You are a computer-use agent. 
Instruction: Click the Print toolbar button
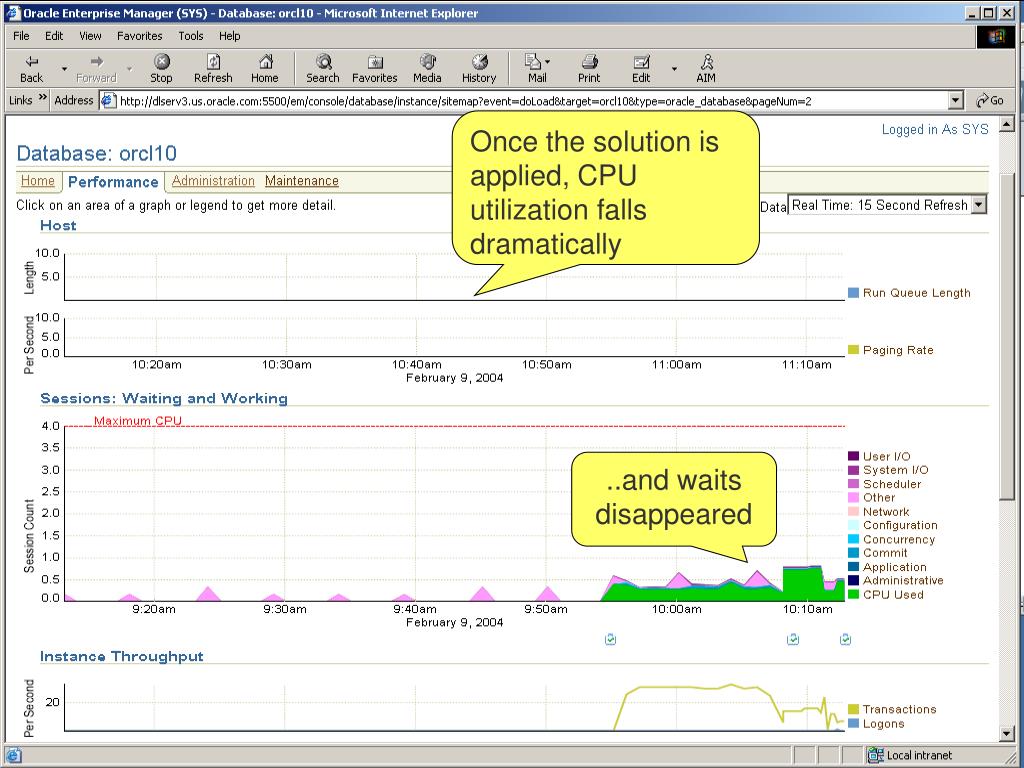tap(588, 69)
